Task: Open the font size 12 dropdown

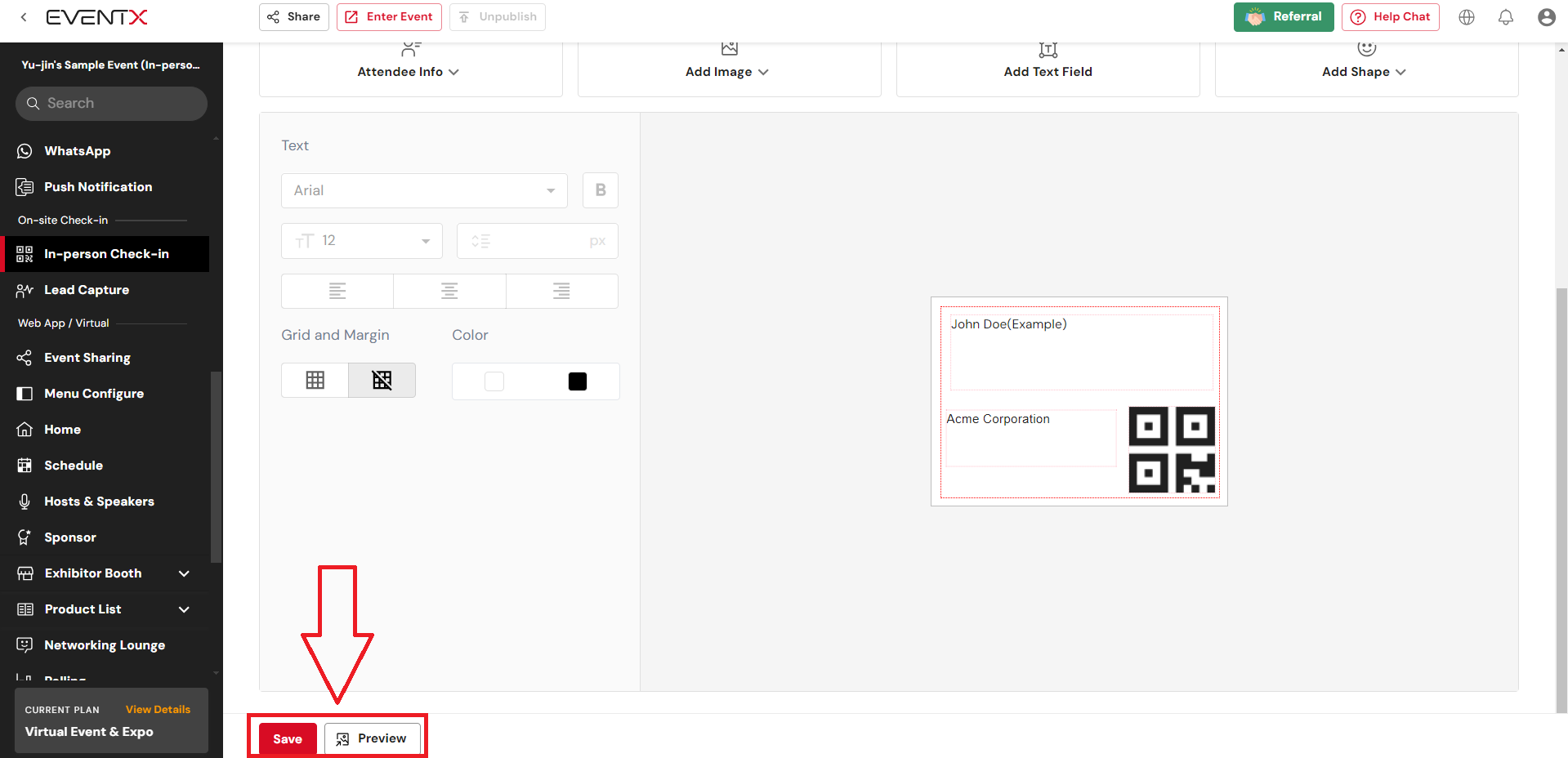Action: click(x=362, y=241)
